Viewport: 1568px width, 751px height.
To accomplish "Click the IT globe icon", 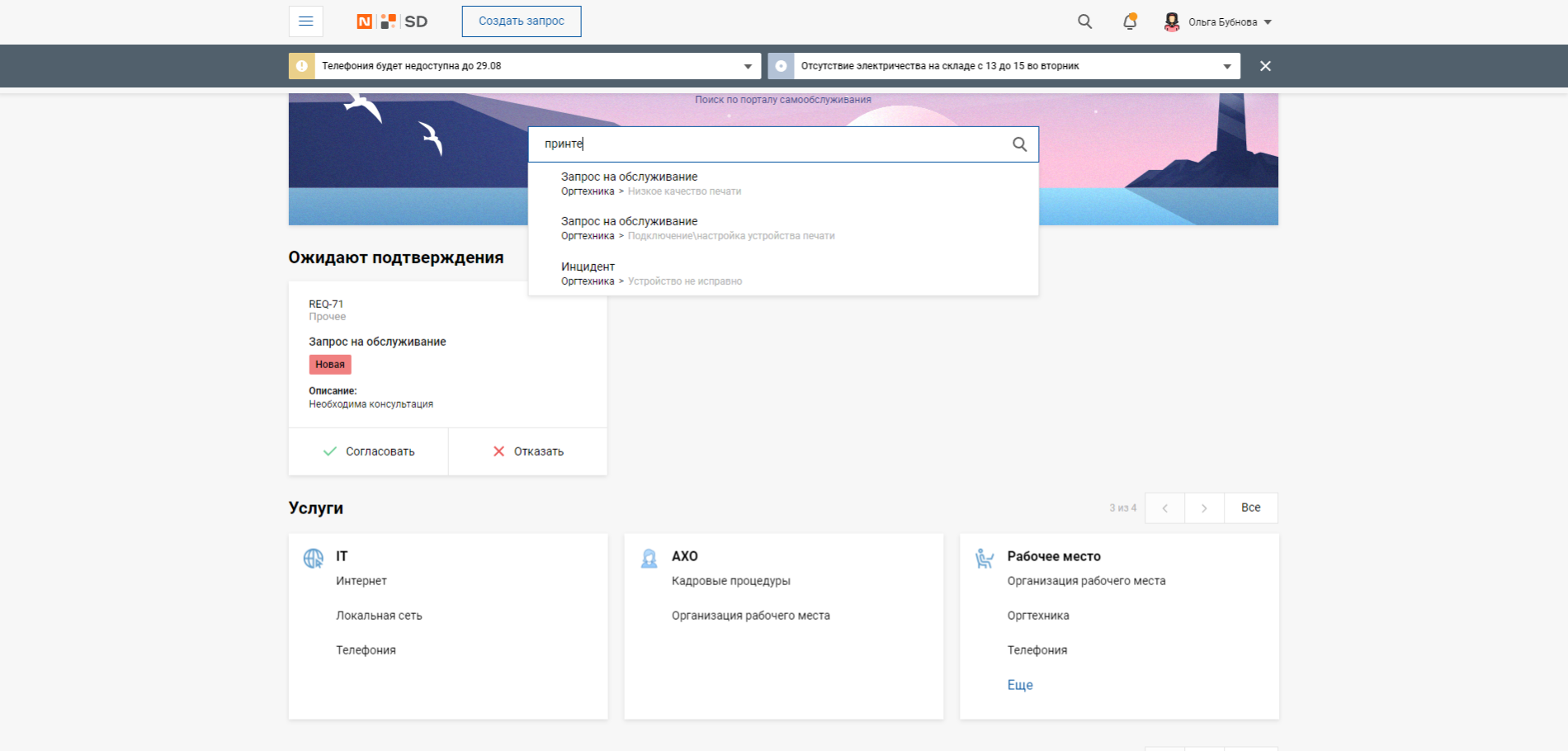I will click(x=314, y=559).
